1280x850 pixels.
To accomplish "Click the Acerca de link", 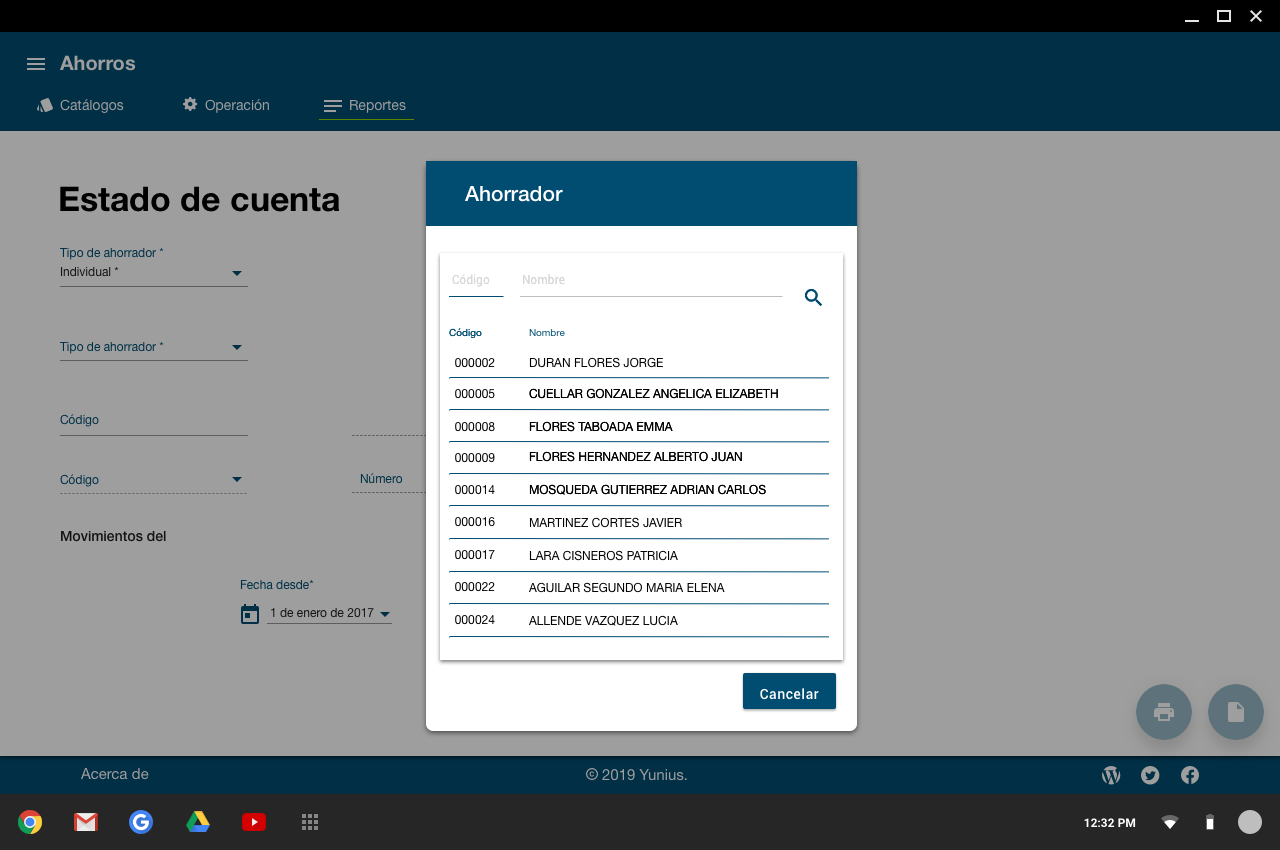I will tap(115, 774).
